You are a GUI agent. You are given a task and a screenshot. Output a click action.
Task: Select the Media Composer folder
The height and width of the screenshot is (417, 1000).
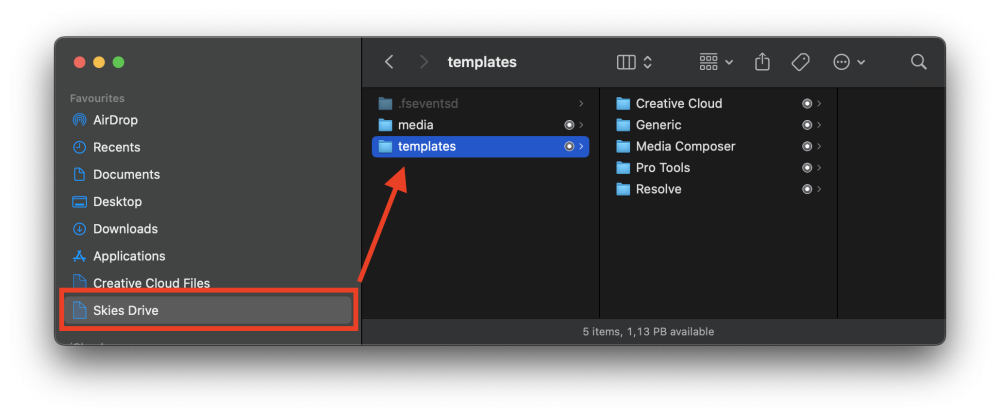[685, 146]
